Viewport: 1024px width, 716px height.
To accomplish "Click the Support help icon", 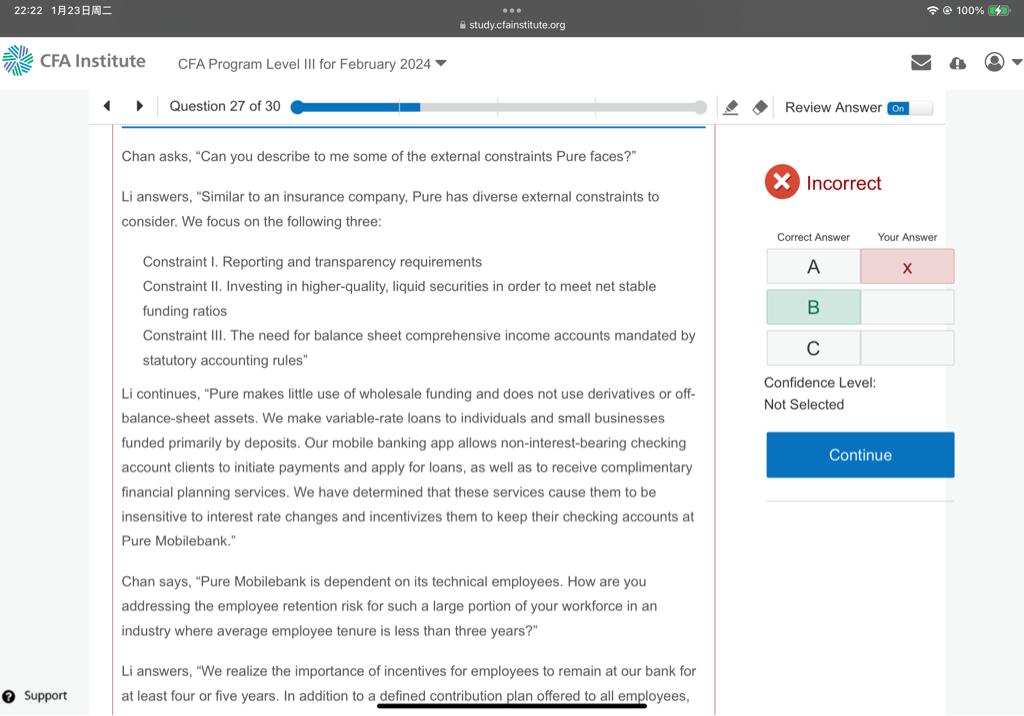I will click(x=9, y=696).
